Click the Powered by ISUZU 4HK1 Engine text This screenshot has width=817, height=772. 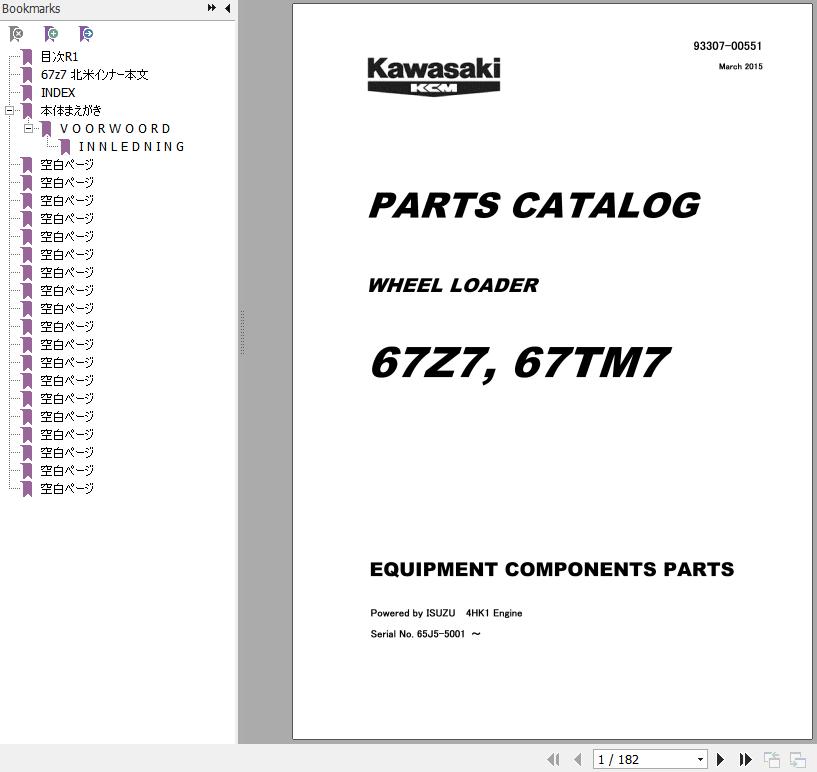coord(446,613)
